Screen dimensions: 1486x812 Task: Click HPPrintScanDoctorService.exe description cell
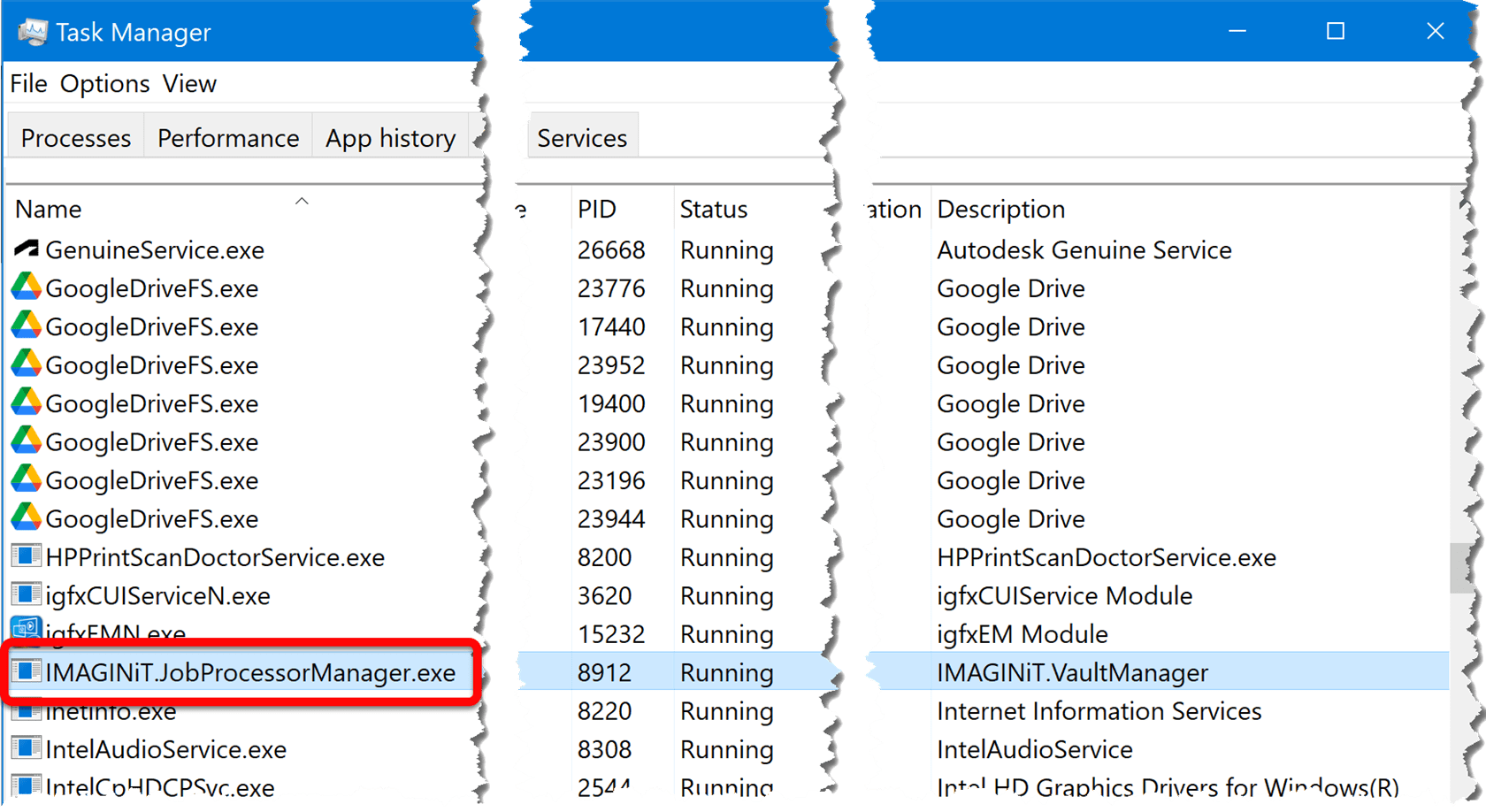(x=1106, y=557)
